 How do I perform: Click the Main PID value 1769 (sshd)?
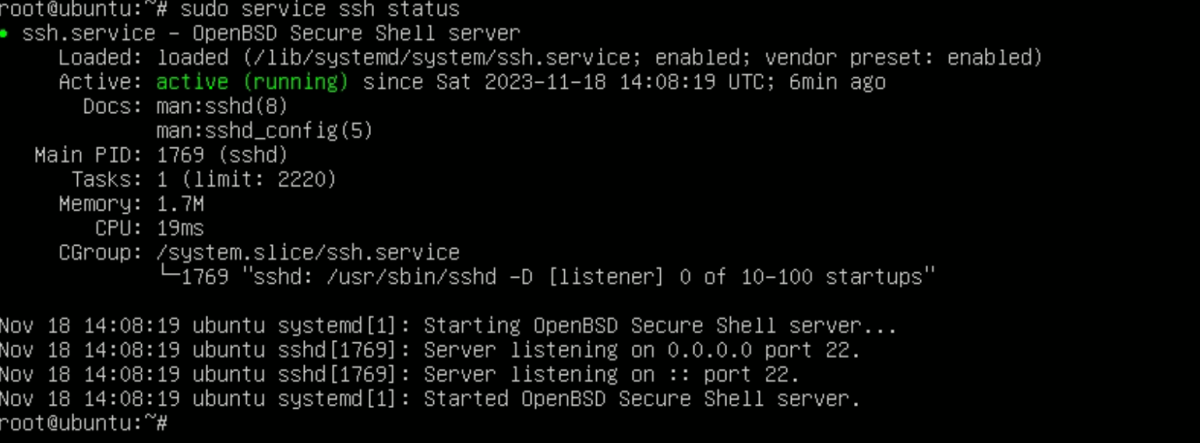coord(223,155)
